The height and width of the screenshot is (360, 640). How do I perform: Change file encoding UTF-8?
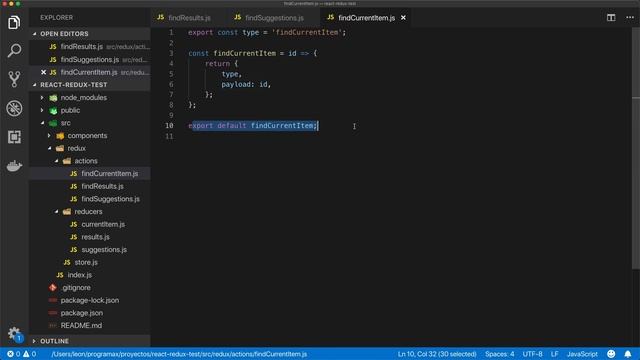(532, 354)
